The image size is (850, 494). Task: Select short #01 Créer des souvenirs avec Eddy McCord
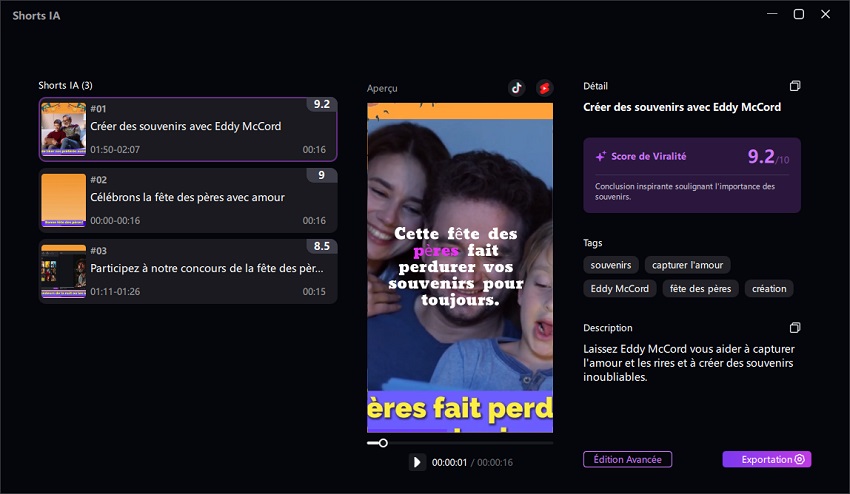point(188,129)
